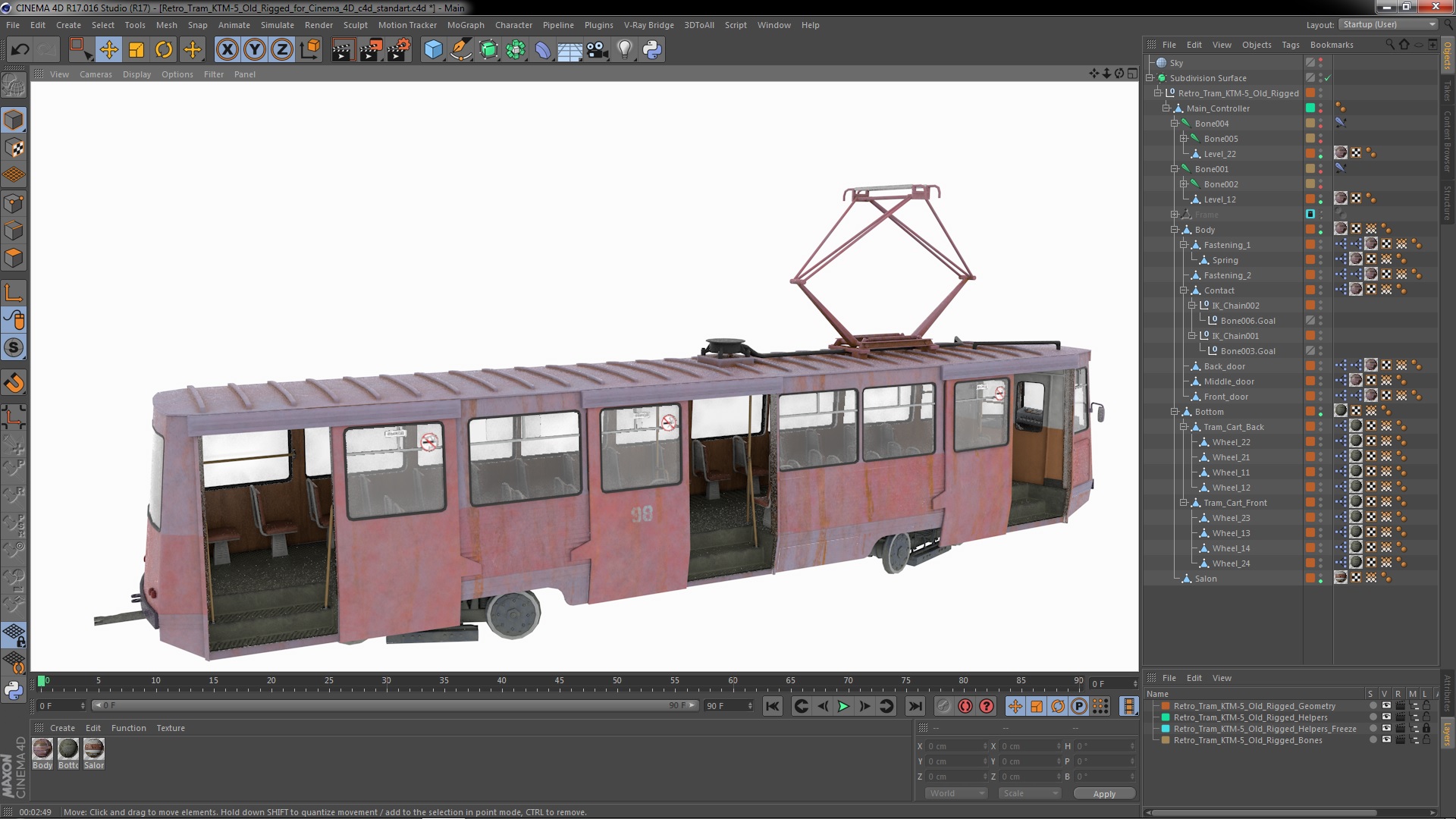Click Render View clapperboard icon
Viewport: 1456px width, 819px height.
tap(343, 50)
